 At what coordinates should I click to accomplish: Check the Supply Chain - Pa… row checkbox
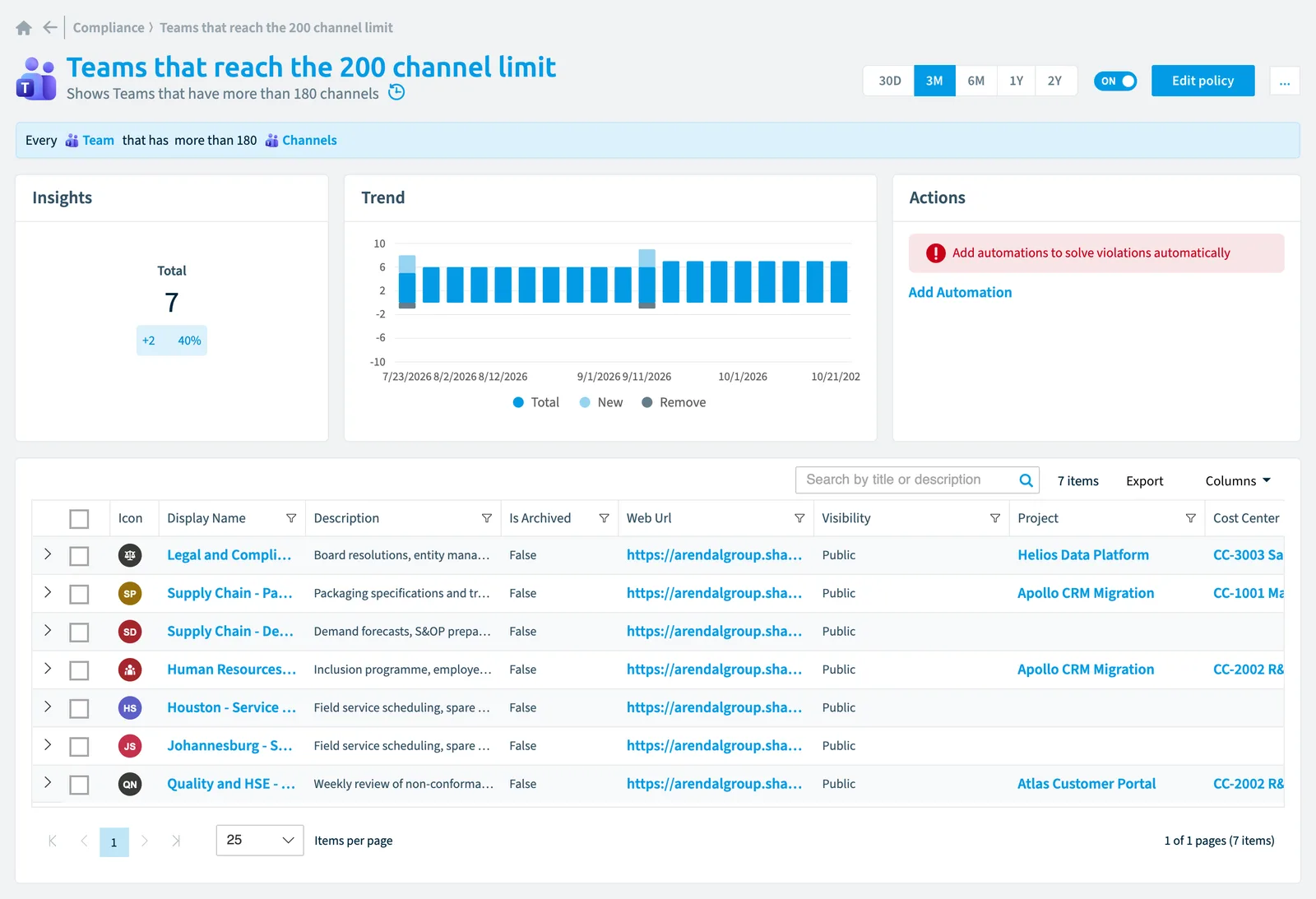[x=79, y=594]
